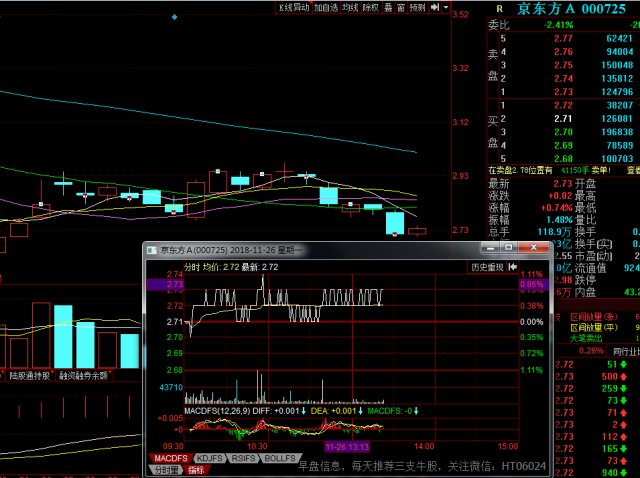Image resolution: width=640 pixels, height=478 pixels.
Task: Click the 11-26 13:13 time marker
Action: coord(347,446)
